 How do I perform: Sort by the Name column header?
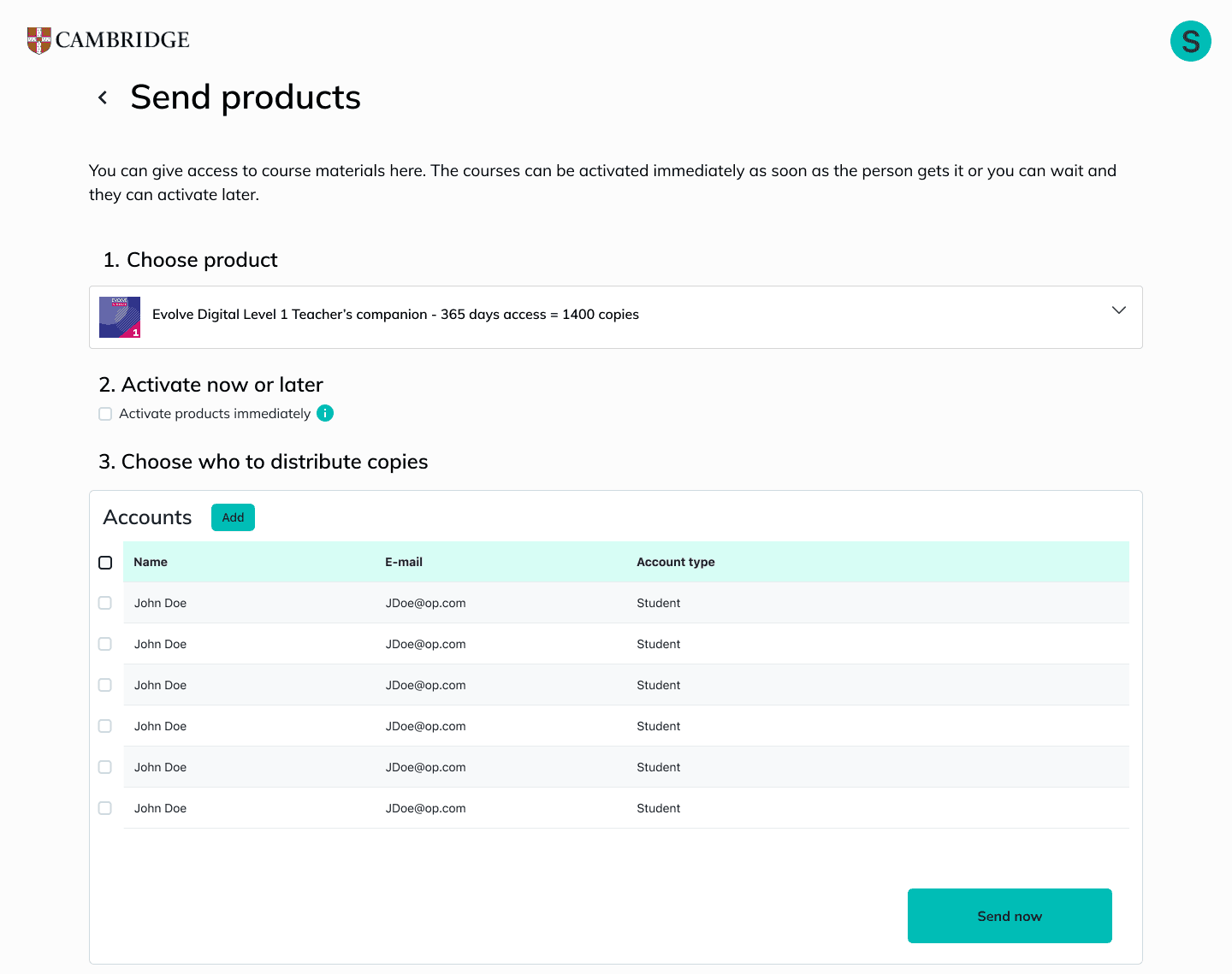click(x=151, y=562)
